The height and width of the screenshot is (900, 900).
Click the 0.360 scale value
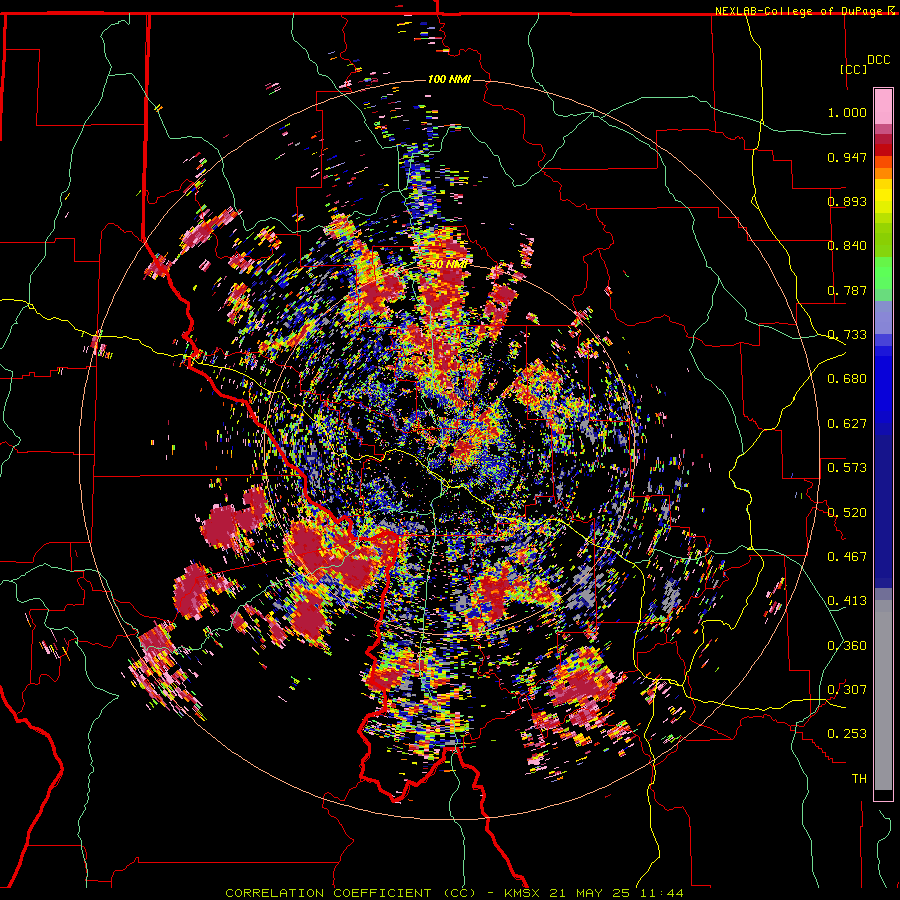click(847, 646)
